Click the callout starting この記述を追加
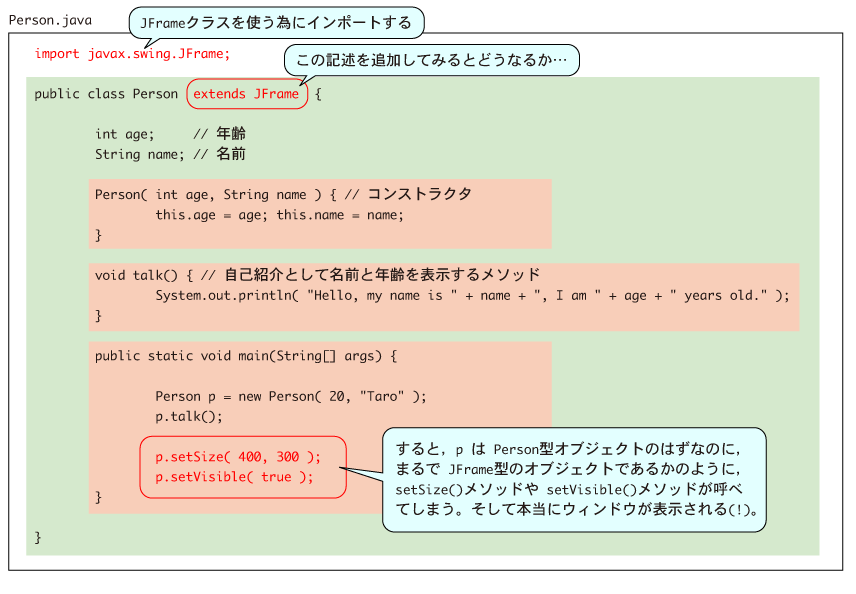The height and width of the screenshot is (594, 856). pyautogui.click(x=431, y=60)
